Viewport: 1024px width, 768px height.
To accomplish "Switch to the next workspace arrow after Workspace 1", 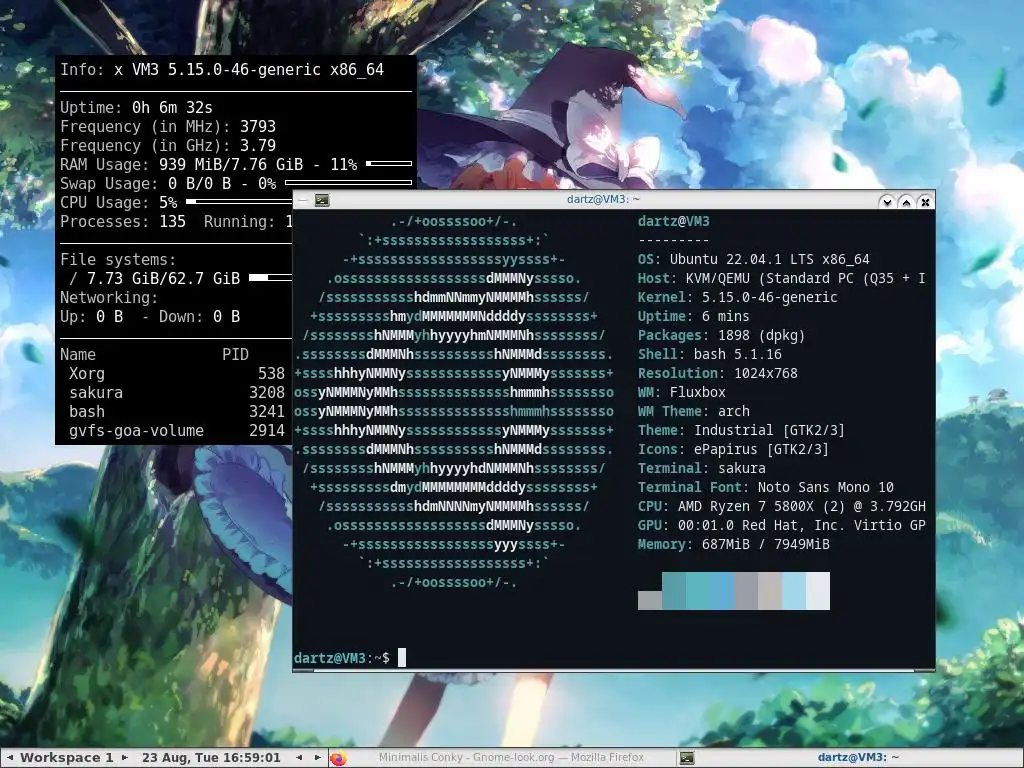I will click(125, 758).
